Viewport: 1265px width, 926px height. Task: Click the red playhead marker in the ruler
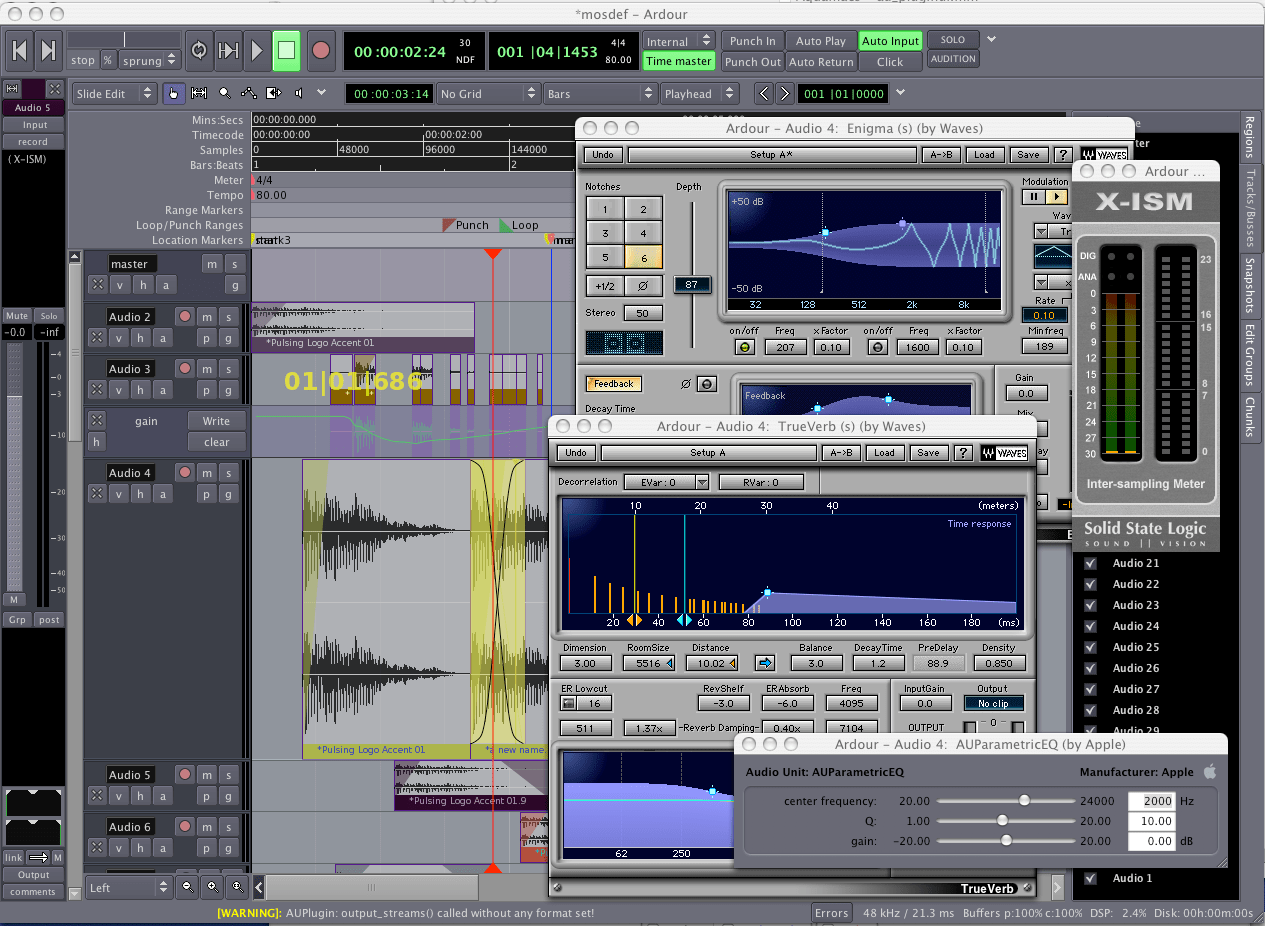(x=492, y=253)
